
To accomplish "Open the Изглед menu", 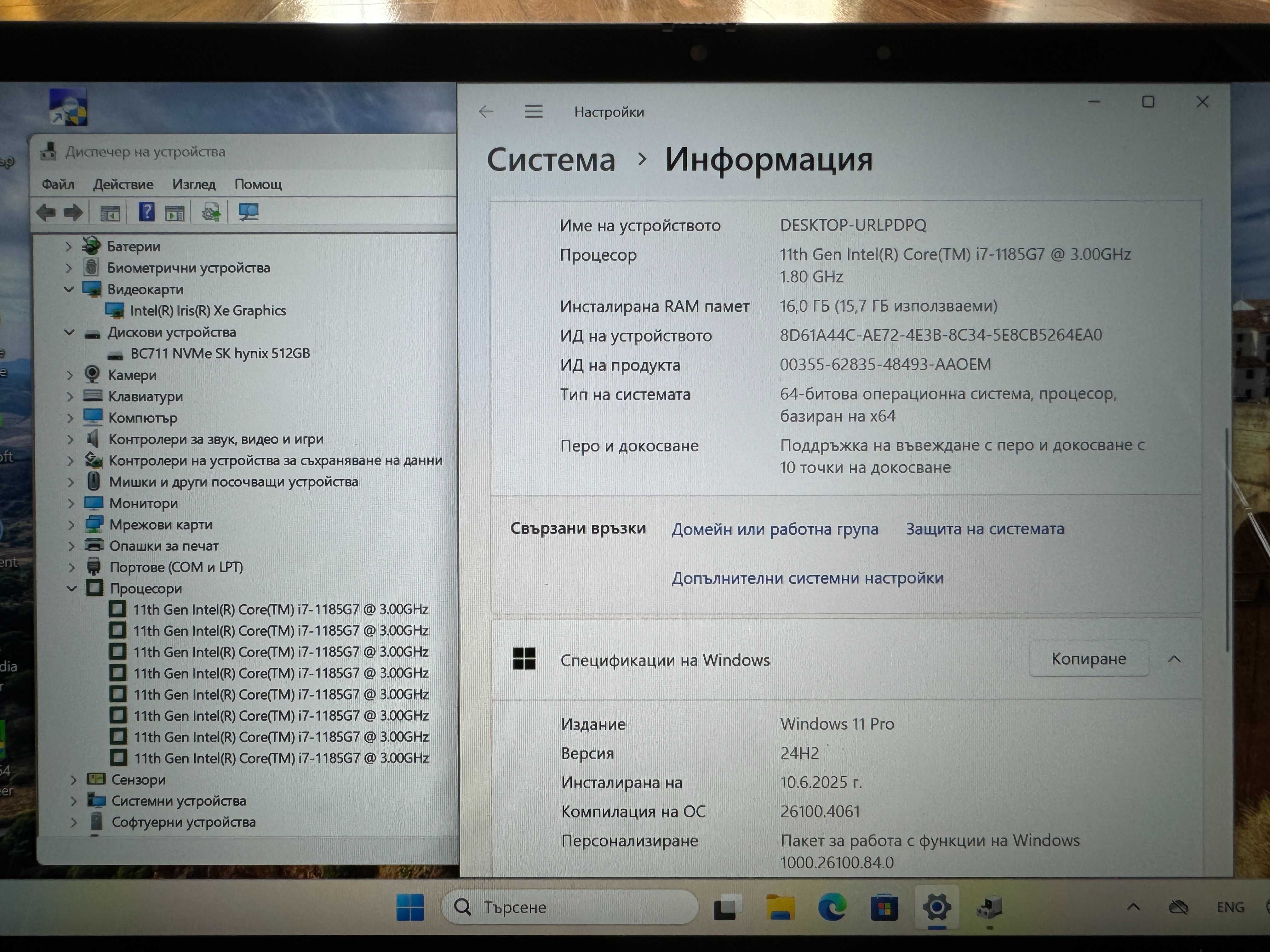I will point(194,184).
